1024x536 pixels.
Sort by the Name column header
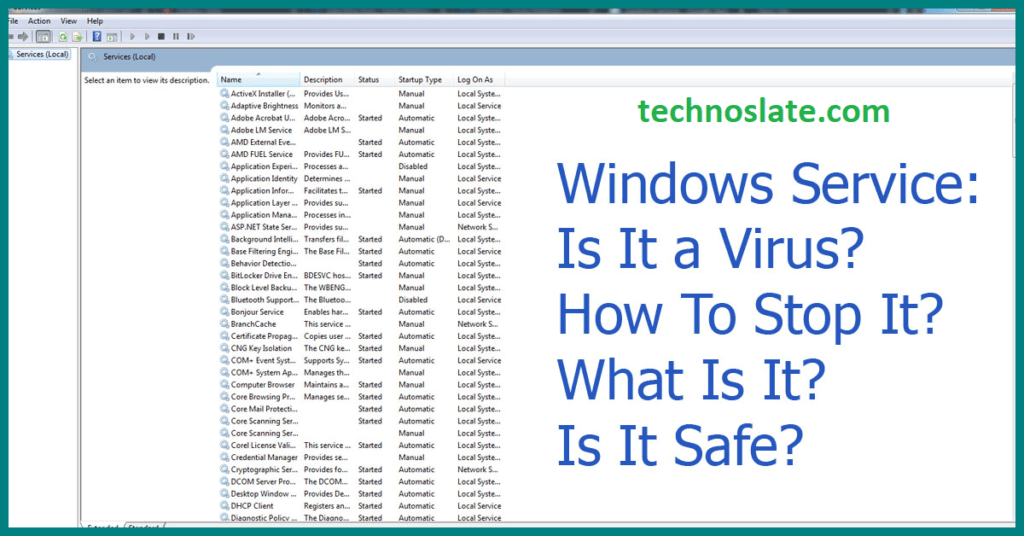tap(259, 80)
